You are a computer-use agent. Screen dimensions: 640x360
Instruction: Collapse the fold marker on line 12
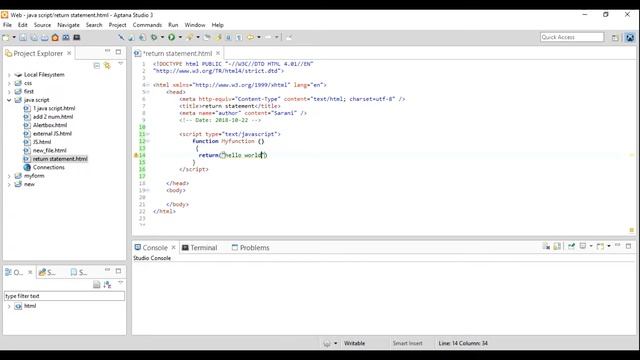148,141
